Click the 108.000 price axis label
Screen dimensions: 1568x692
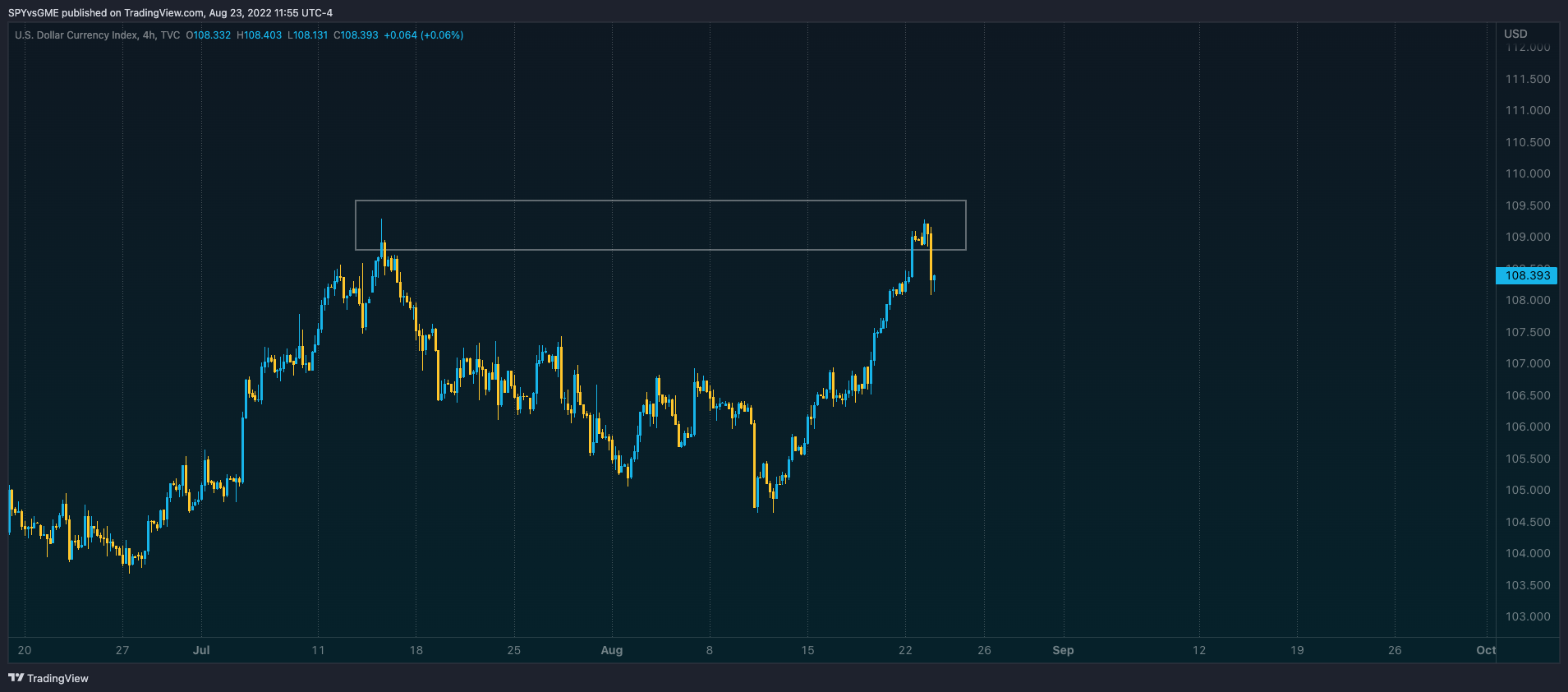(1528, 300)
